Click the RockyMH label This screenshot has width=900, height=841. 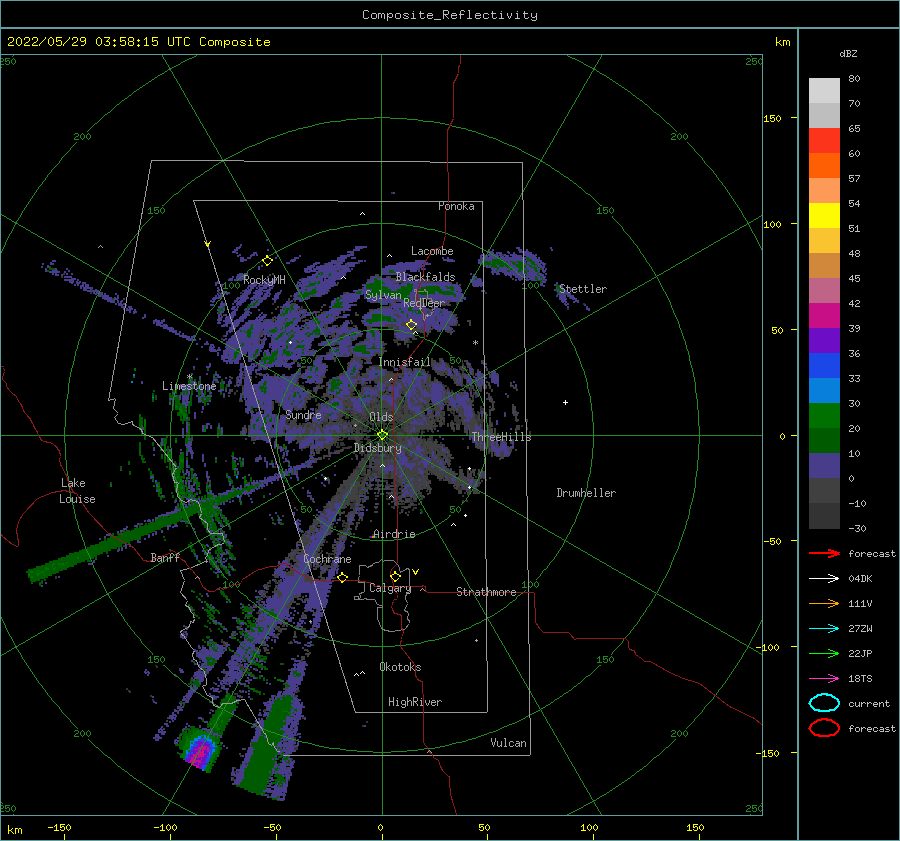[x=264, y=280]
